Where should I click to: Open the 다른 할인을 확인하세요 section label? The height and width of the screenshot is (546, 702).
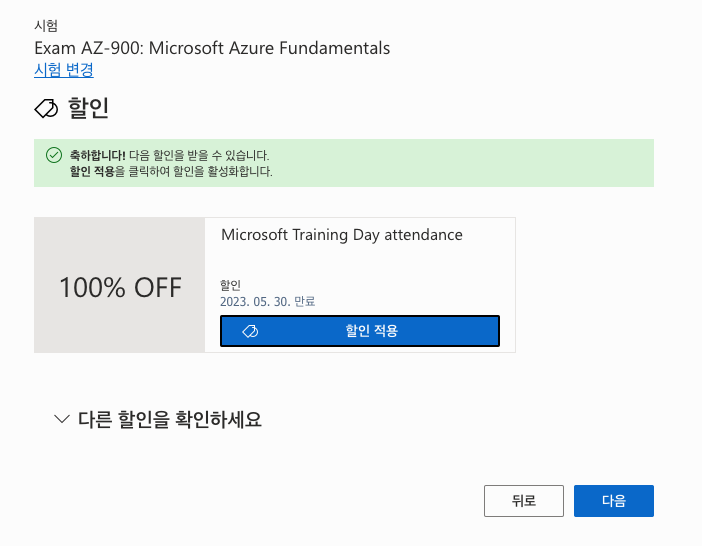pyautogui.click(x=170, y=420)
